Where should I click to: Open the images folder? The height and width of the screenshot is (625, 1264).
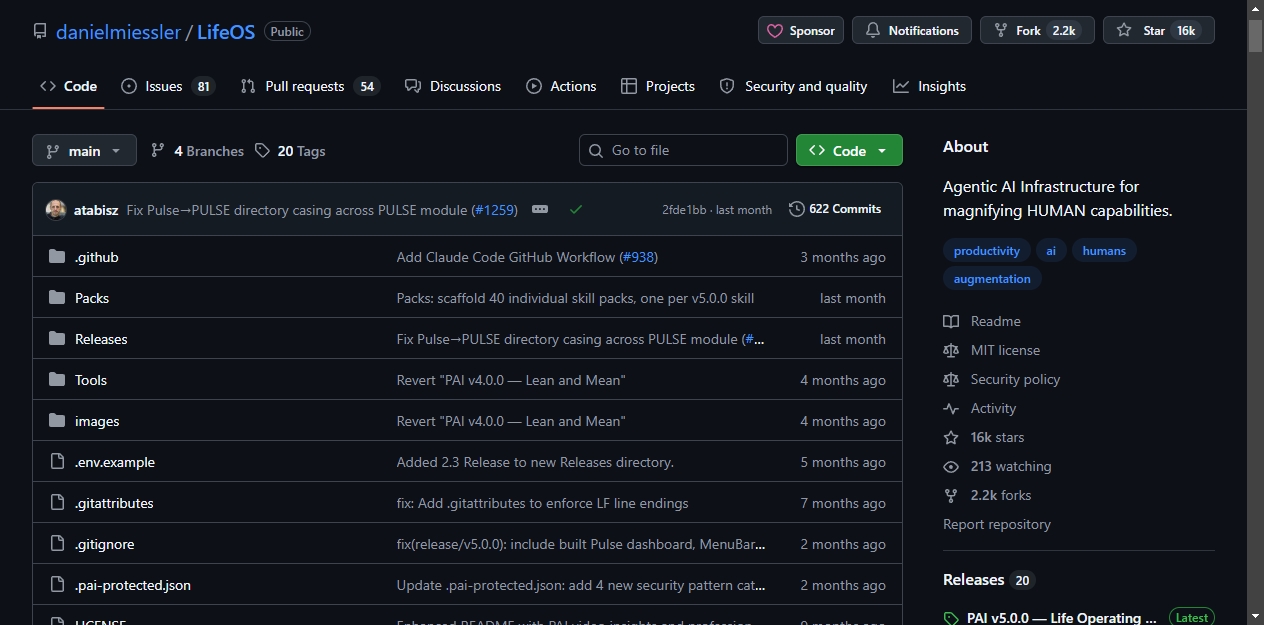click(97, 421)
